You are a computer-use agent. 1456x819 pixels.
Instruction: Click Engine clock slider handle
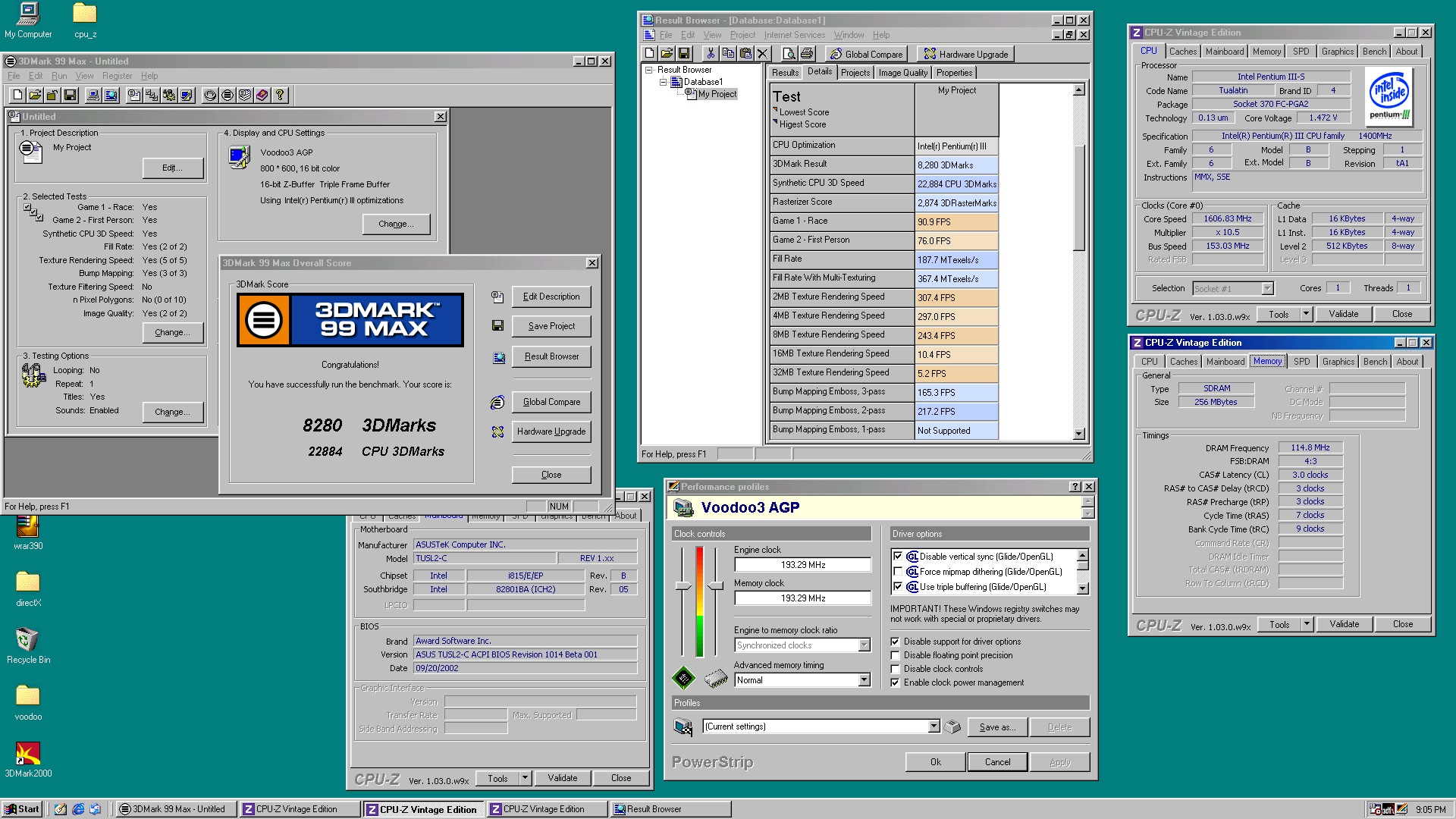pos(683,586)
